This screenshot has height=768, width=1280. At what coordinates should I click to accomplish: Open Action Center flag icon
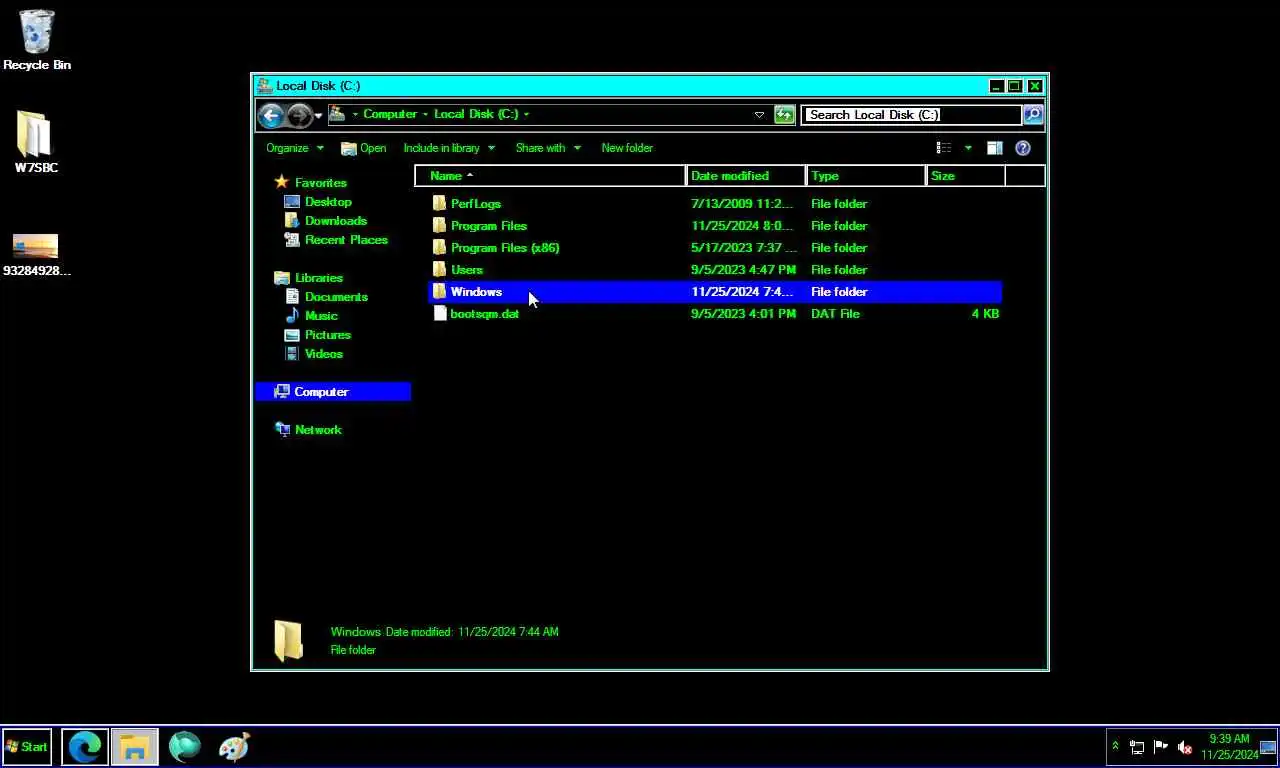coord(1161,747)
